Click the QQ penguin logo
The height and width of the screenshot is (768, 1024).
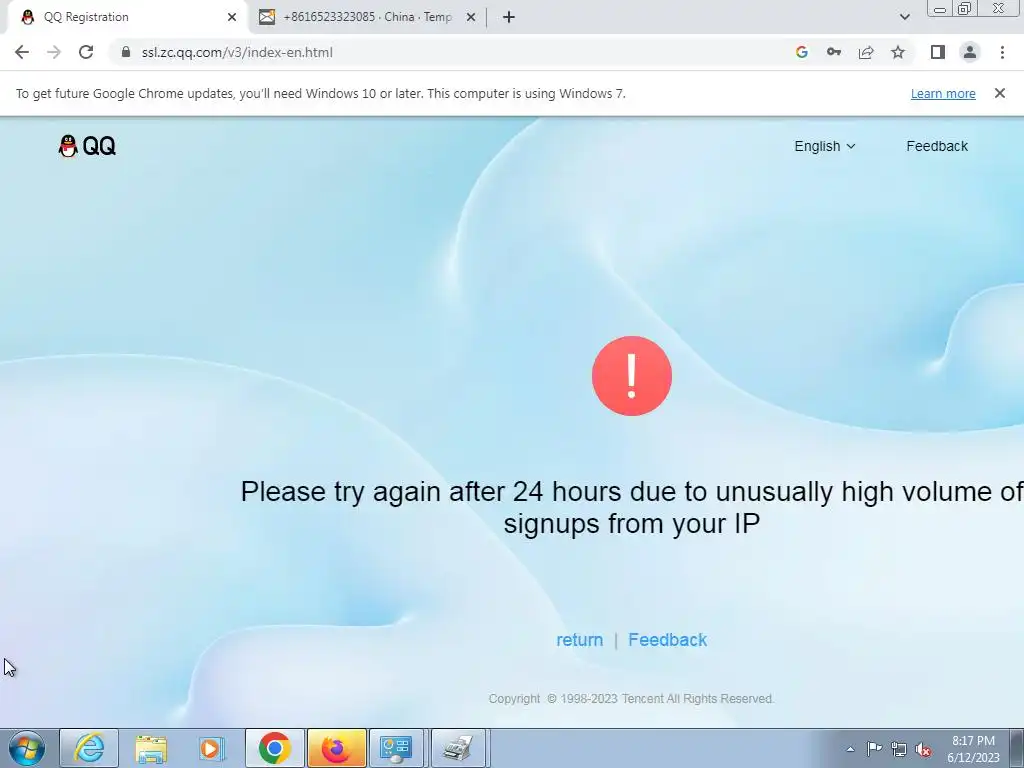click(x=87, y=146)
